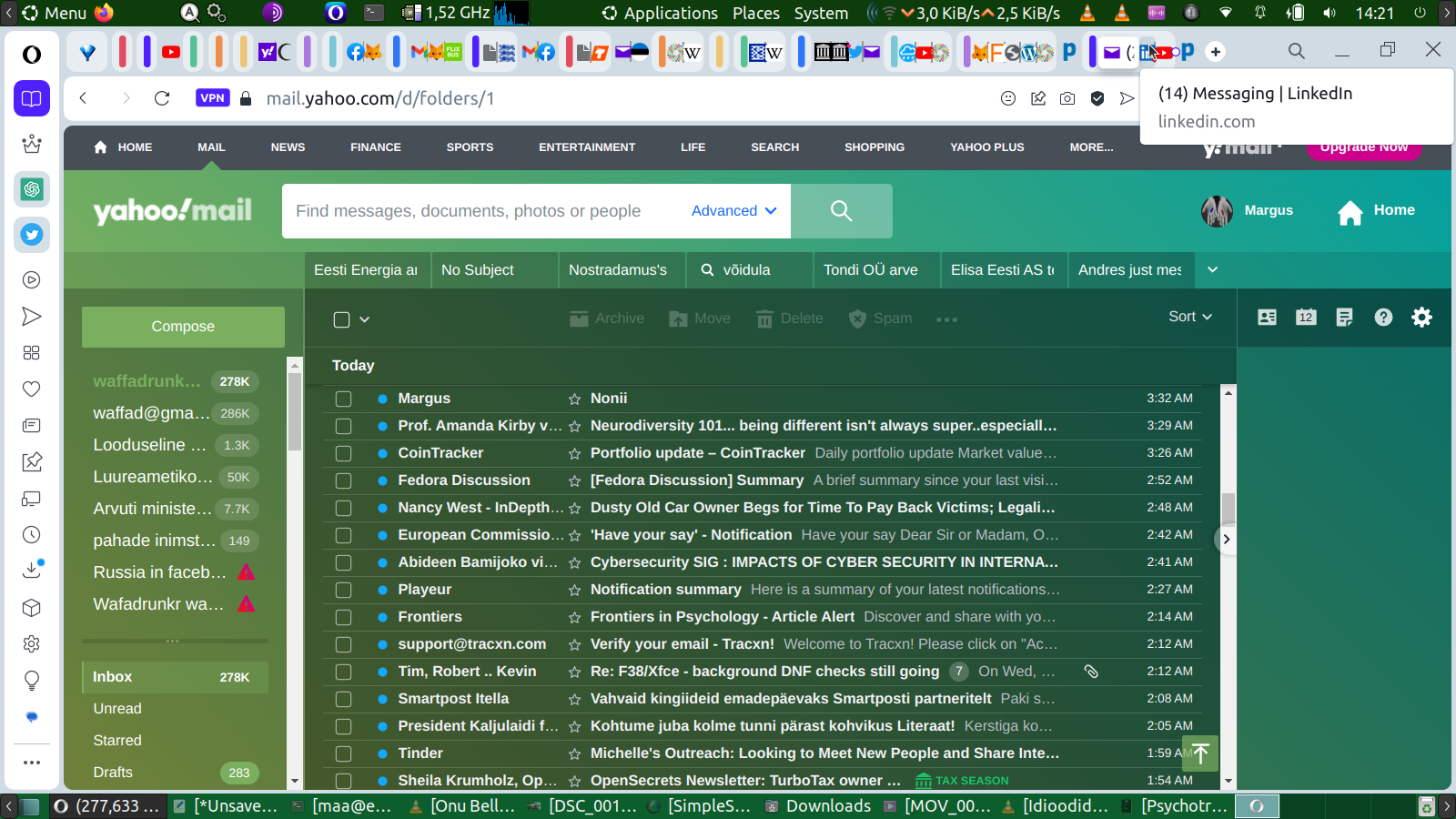Open the calendar icon in right panel
The width and height of the screenshot is (1456, 819).
[1306, 317]
